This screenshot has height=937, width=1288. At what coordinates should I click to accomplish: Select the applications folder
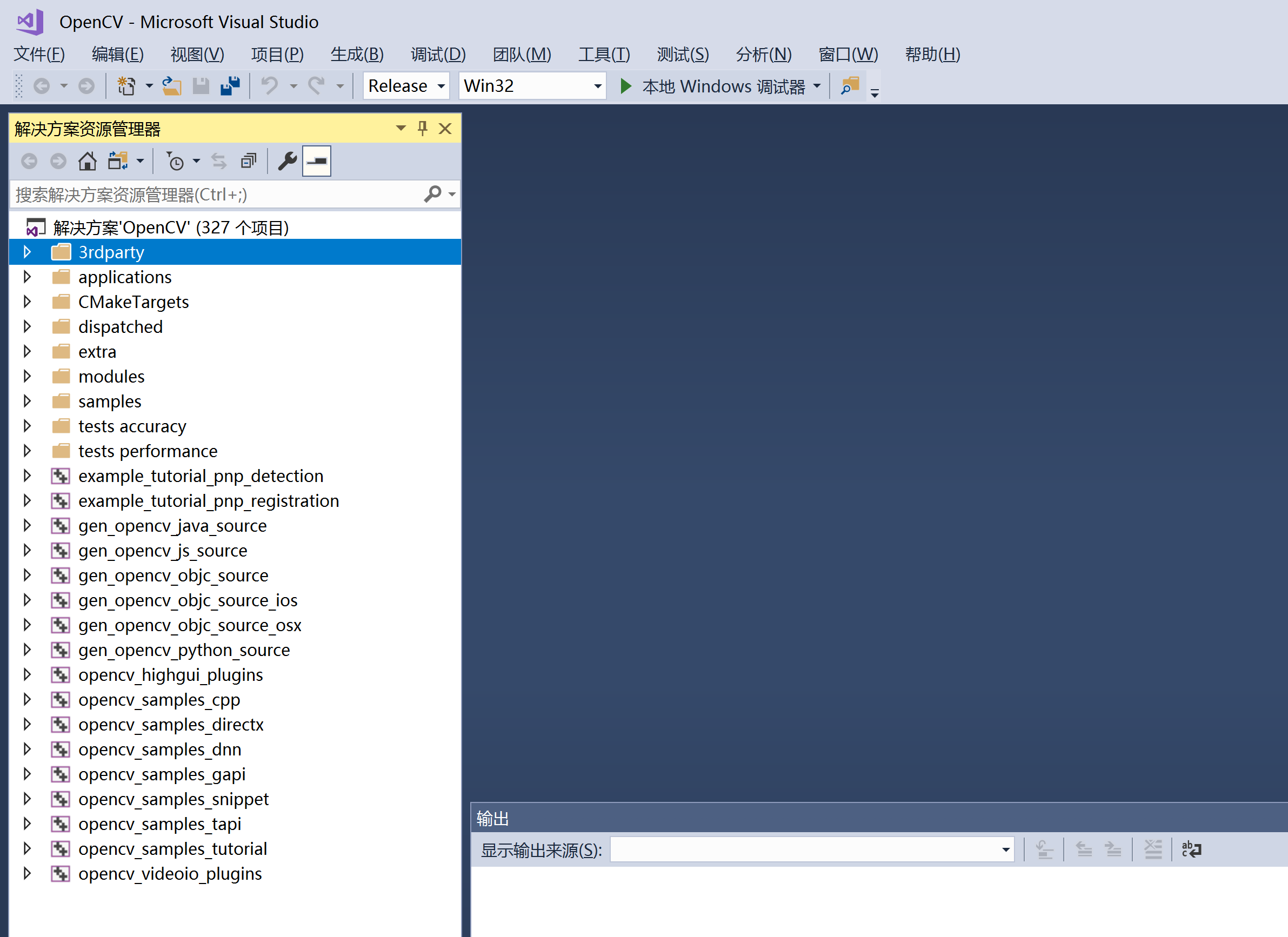[x=125, y=277]
